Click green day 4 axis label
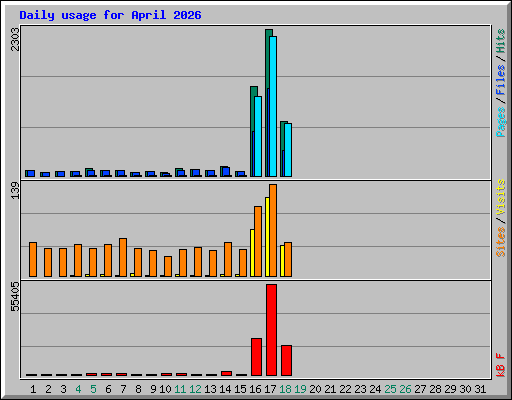 point(78,389)
